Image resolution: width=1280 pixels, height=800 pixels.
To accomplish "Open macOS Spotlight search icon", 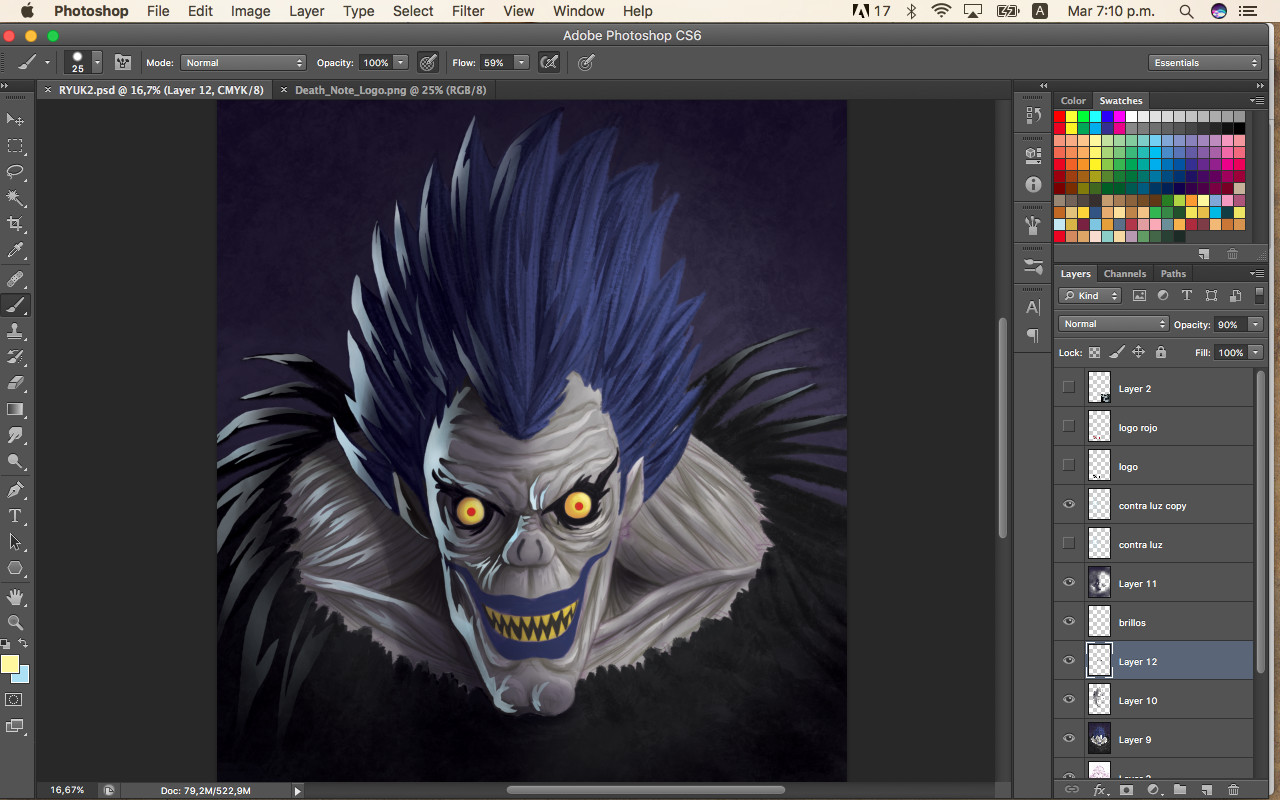I will 1186,11.
